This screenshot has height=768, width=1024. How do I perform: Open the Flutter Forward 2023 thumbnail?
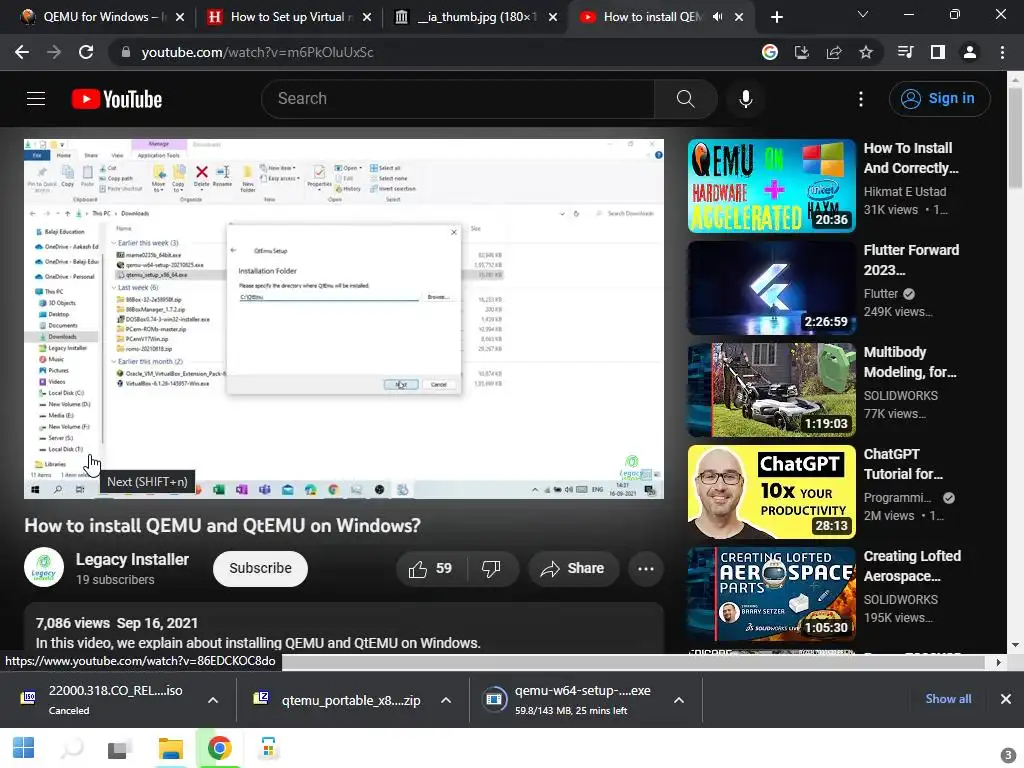click(771, 288)
